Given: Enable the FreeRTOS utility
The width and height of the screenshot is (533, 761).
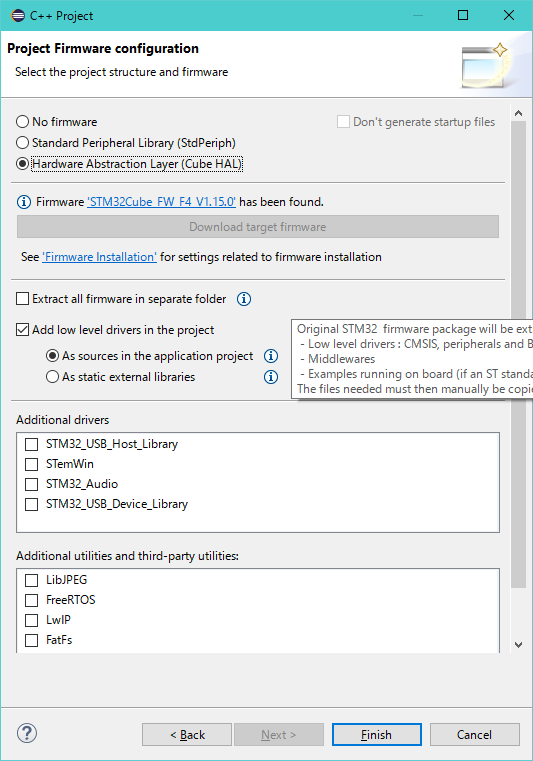Looking at the screenshot, I should tap(32, 600).
